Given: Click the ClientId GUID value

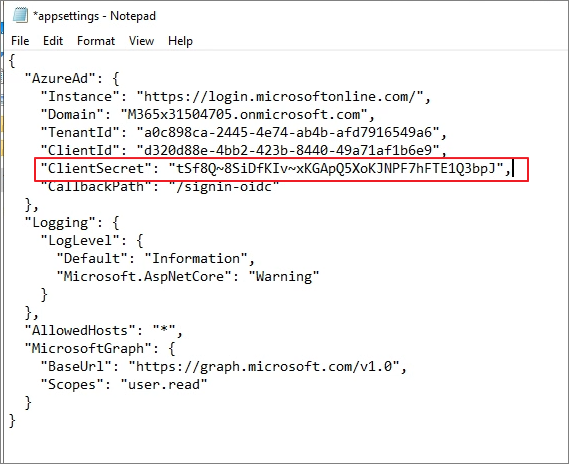Looking at the screenshot, I should pyautogui.click(x=288, y=150).
